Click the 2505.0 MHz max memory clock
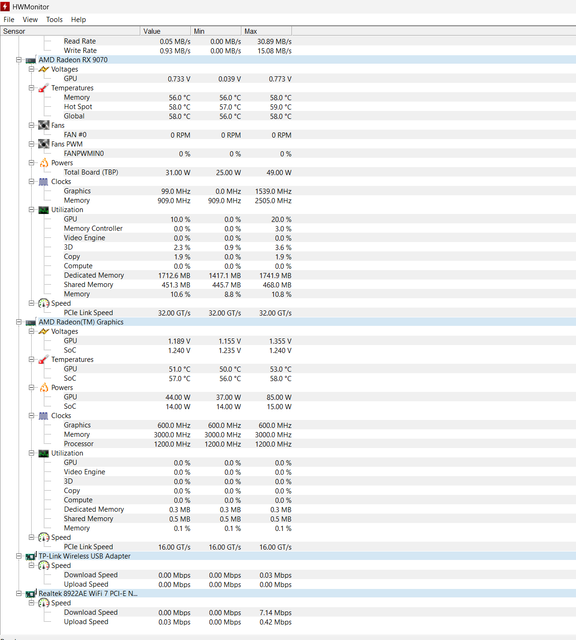Viewport: 576px width, 640px height. pos(273,201)
